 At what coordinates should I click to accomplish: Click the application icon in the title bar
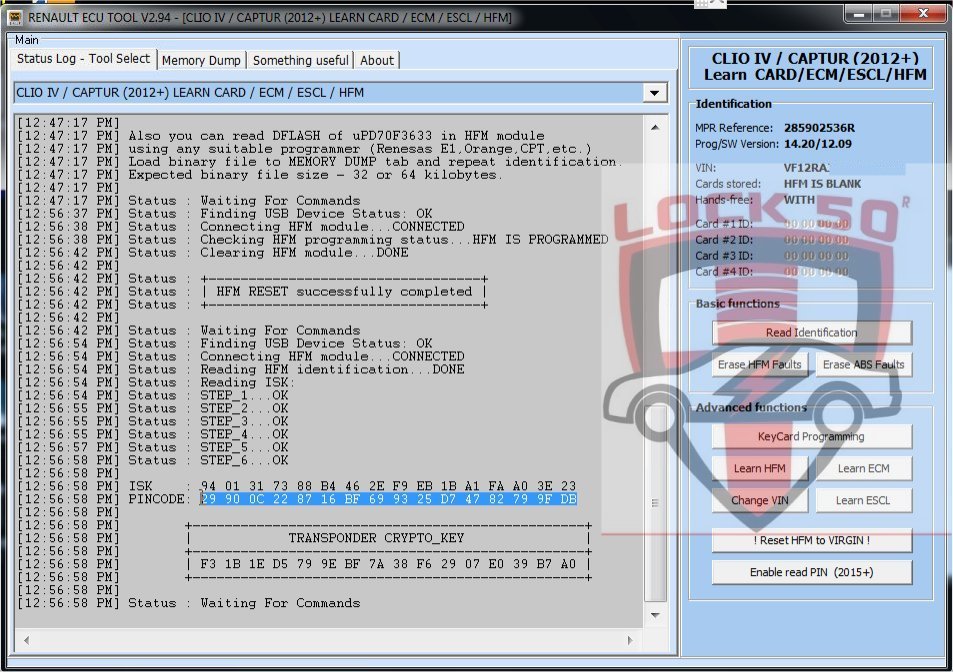[15, 16]
